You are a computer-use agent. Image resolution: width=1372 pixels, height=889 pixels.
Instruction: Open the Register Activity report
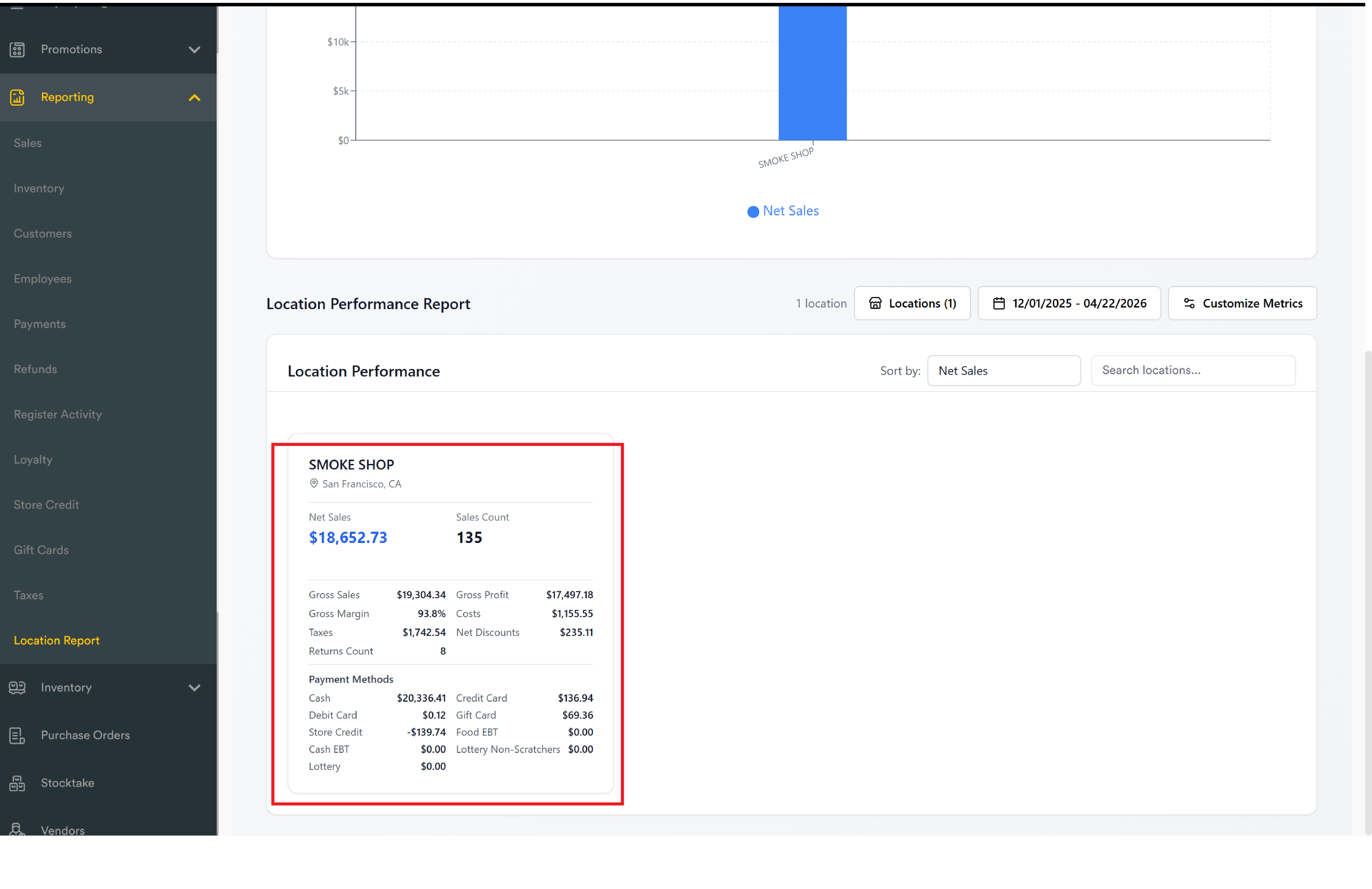tap(58, 414)
